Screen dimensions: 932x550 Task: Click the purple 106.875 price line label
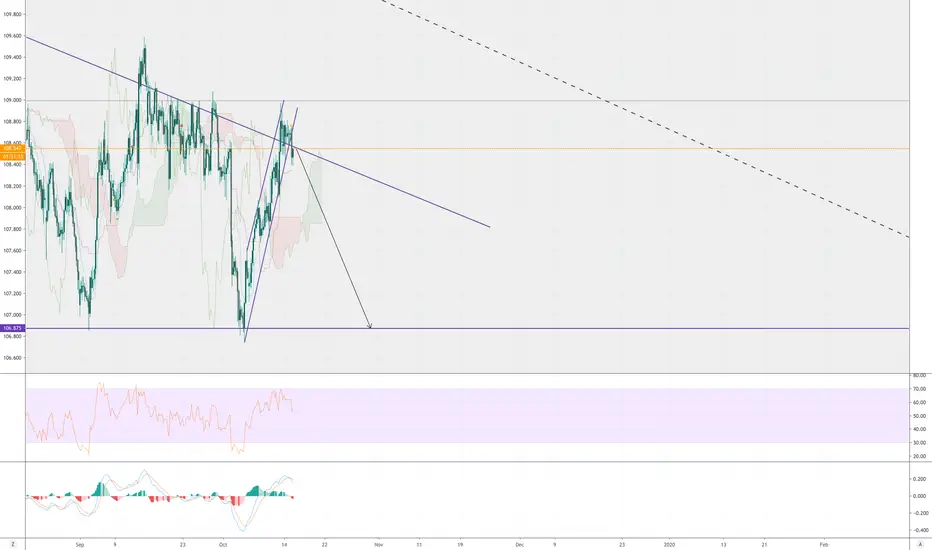point(12,328)
